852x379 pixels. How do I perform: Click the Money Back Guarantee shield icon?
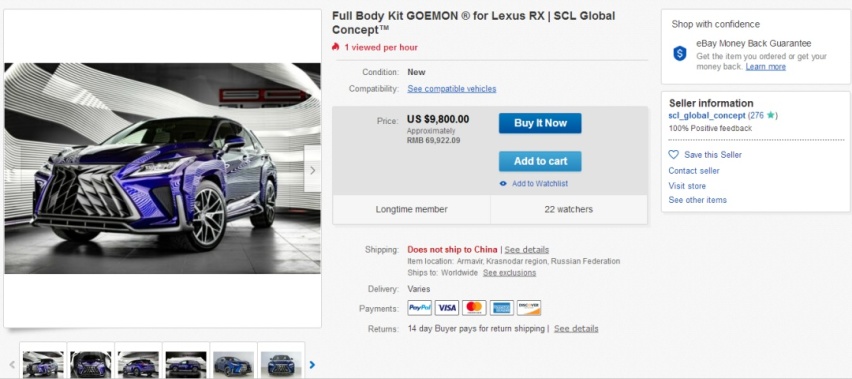[680, 53]
